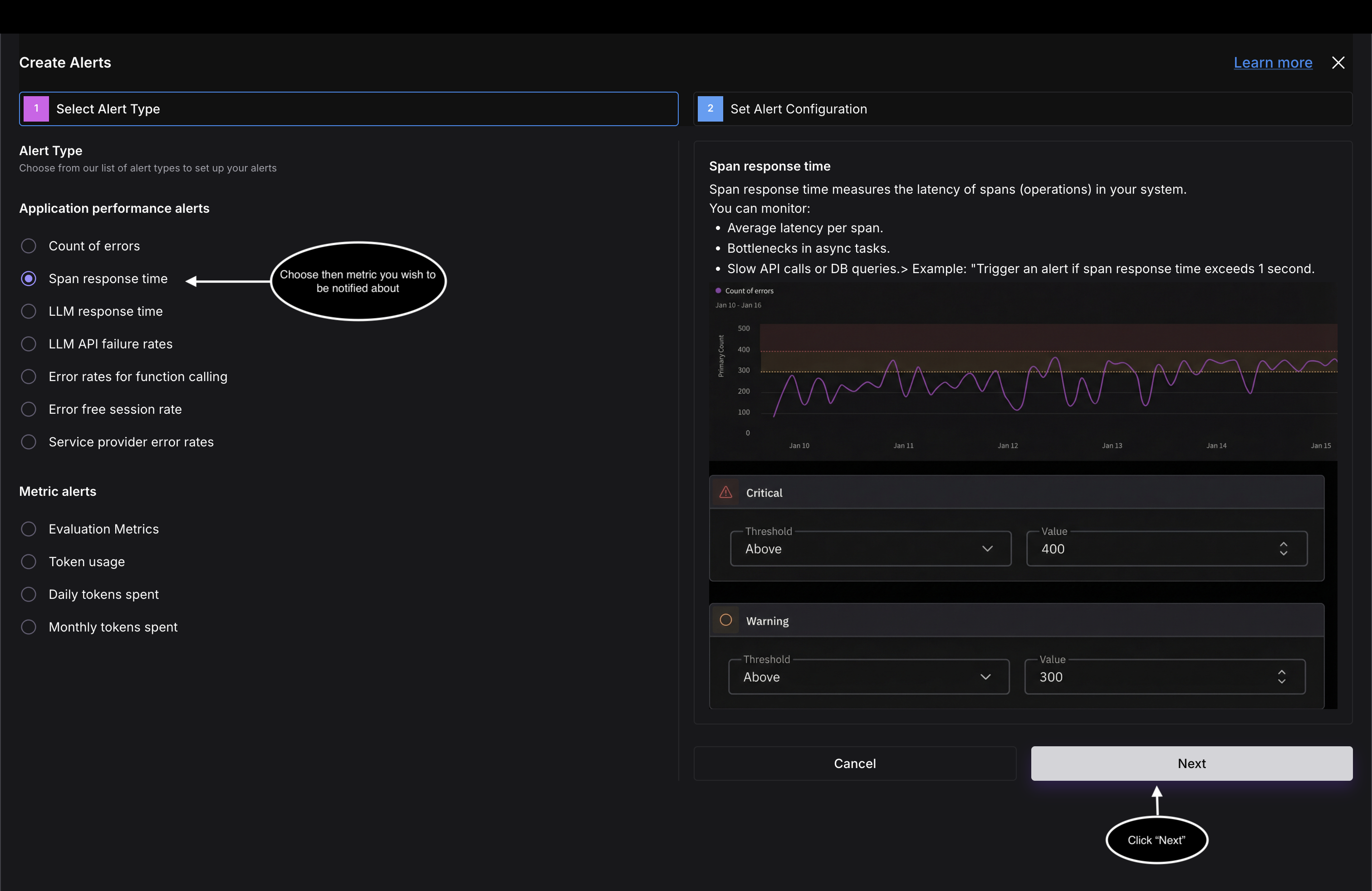Click the Jan 12 axis label
The width and height of the screenshot is (1372, 891).
tap(1008, 445)
